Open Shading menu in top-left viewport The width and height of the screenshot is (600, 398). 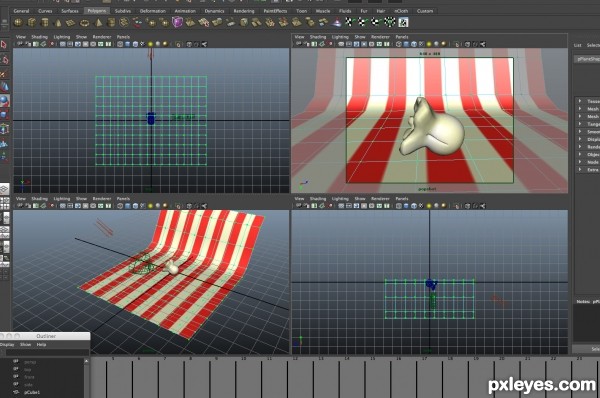point(39,37)
